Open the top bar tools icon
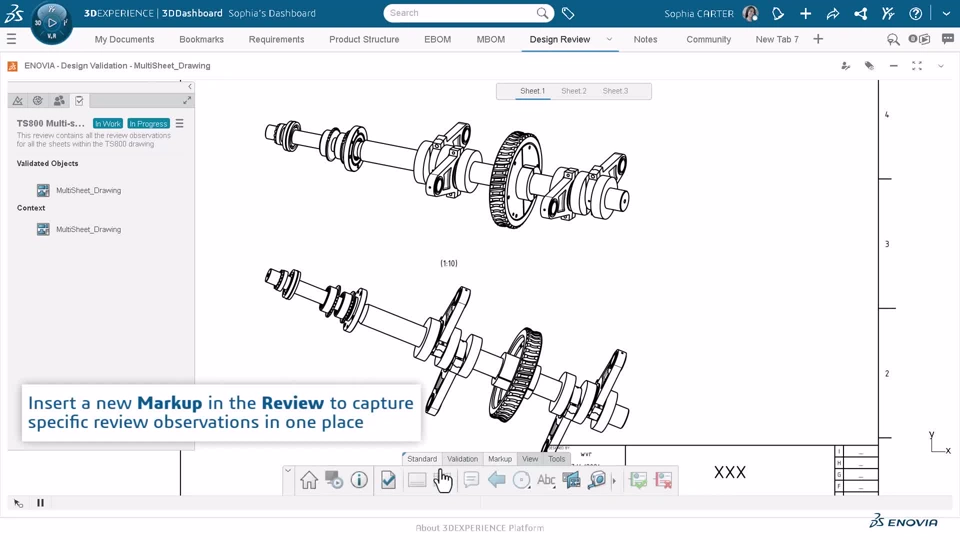 [888, 13]
